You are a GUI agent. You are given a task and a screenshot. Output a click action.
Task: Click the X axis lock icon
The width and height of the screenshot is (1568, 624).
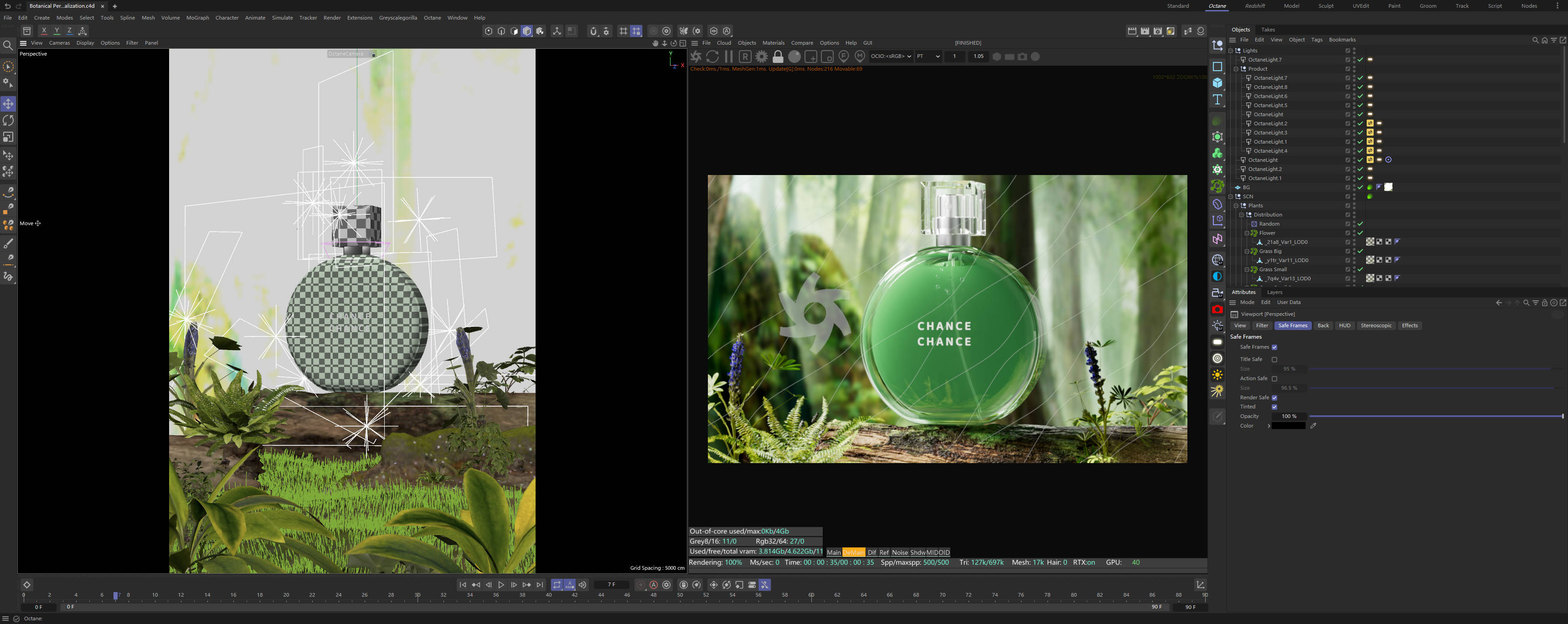click(44, 31)
